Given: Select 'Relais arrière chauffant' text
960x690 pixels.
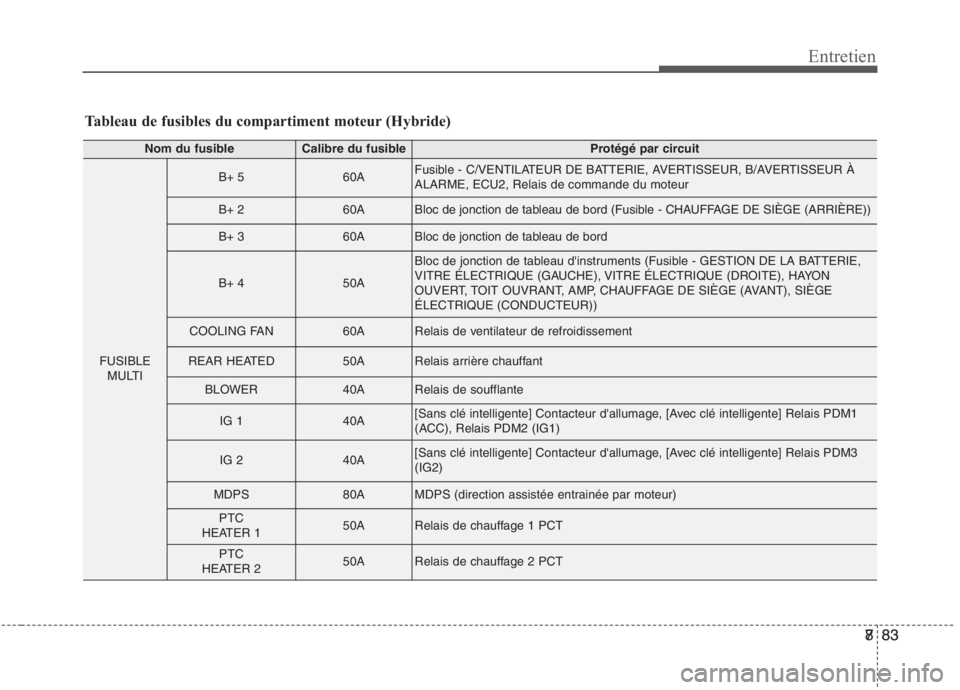Looking at the screenshot, I should tap(478, 361).
